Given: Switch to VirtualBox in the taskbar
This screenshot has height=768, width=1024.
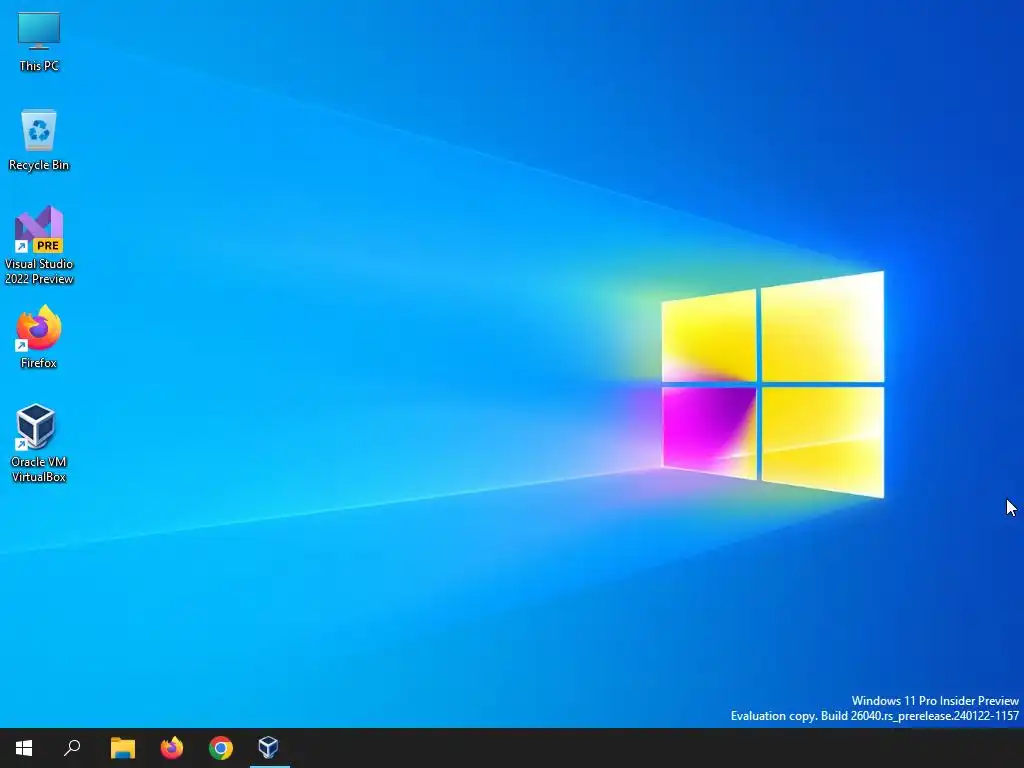Looking at the screenshot, I should 269,748.
